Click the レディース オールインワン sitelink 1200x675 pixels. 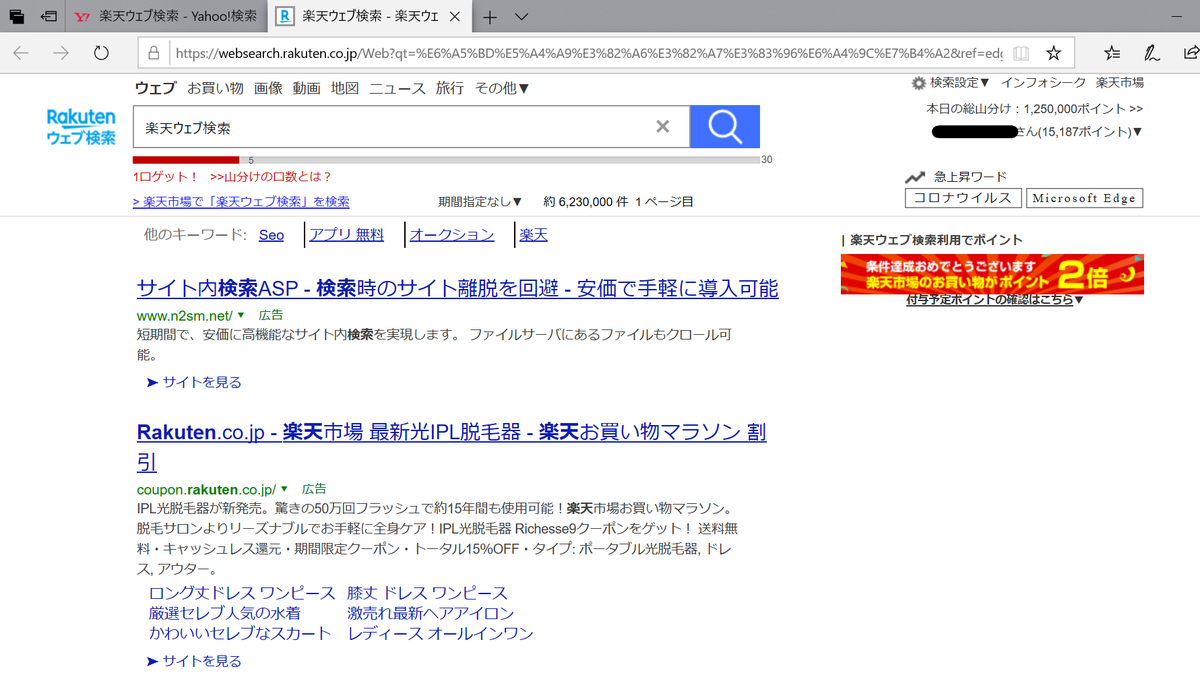[440, 633]
